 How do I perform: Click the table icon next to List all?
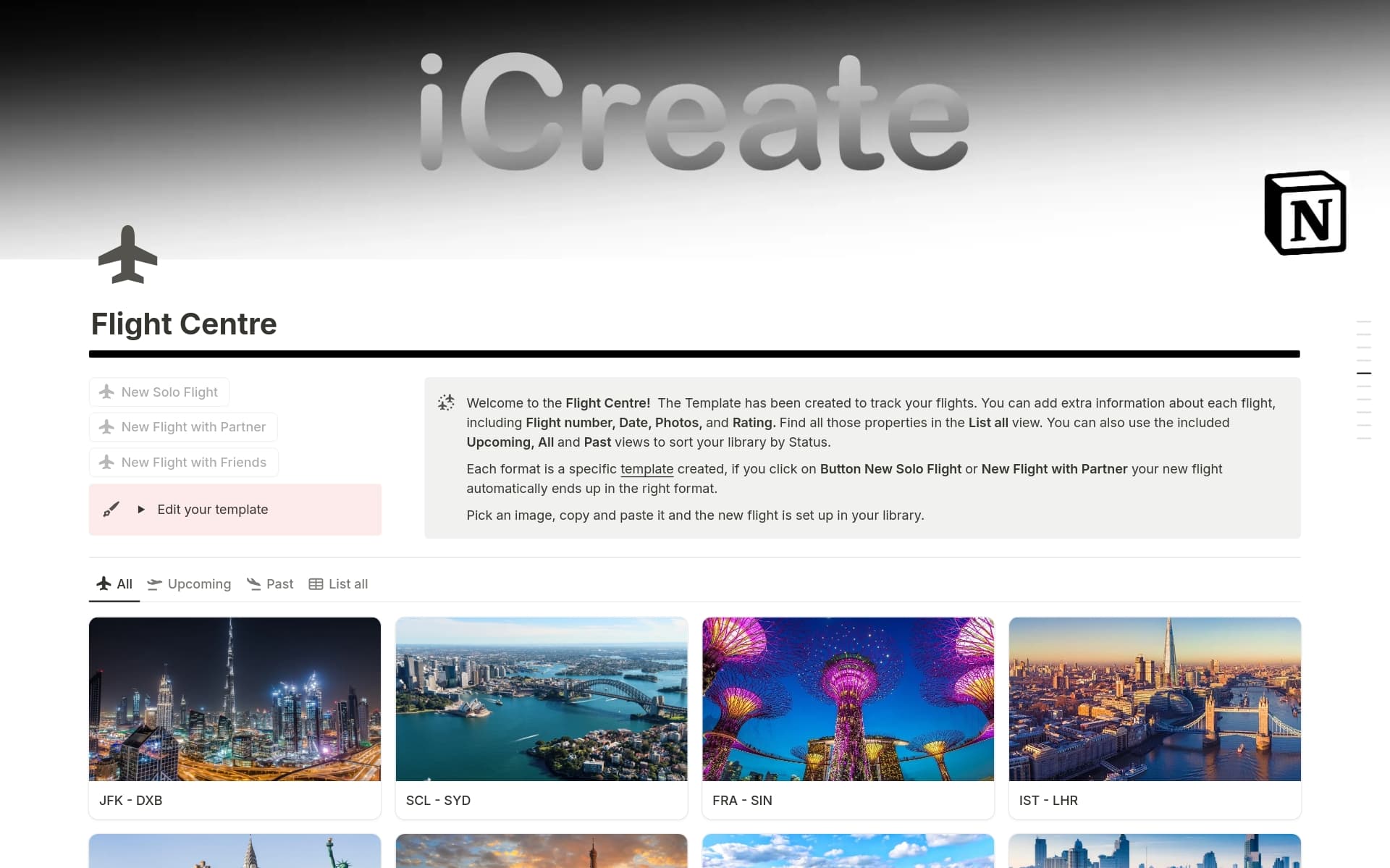pos(316,584)
